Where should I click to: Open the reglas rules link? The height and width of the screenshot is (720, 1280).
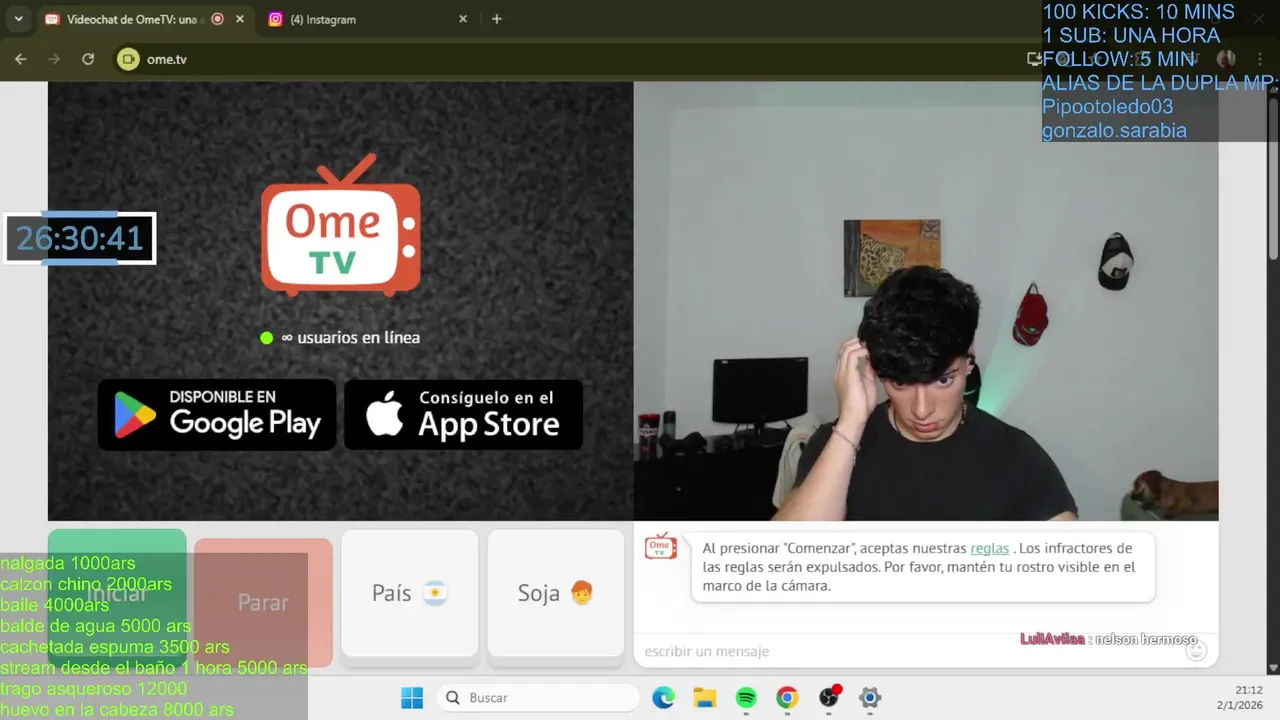[x=989, y=548]
